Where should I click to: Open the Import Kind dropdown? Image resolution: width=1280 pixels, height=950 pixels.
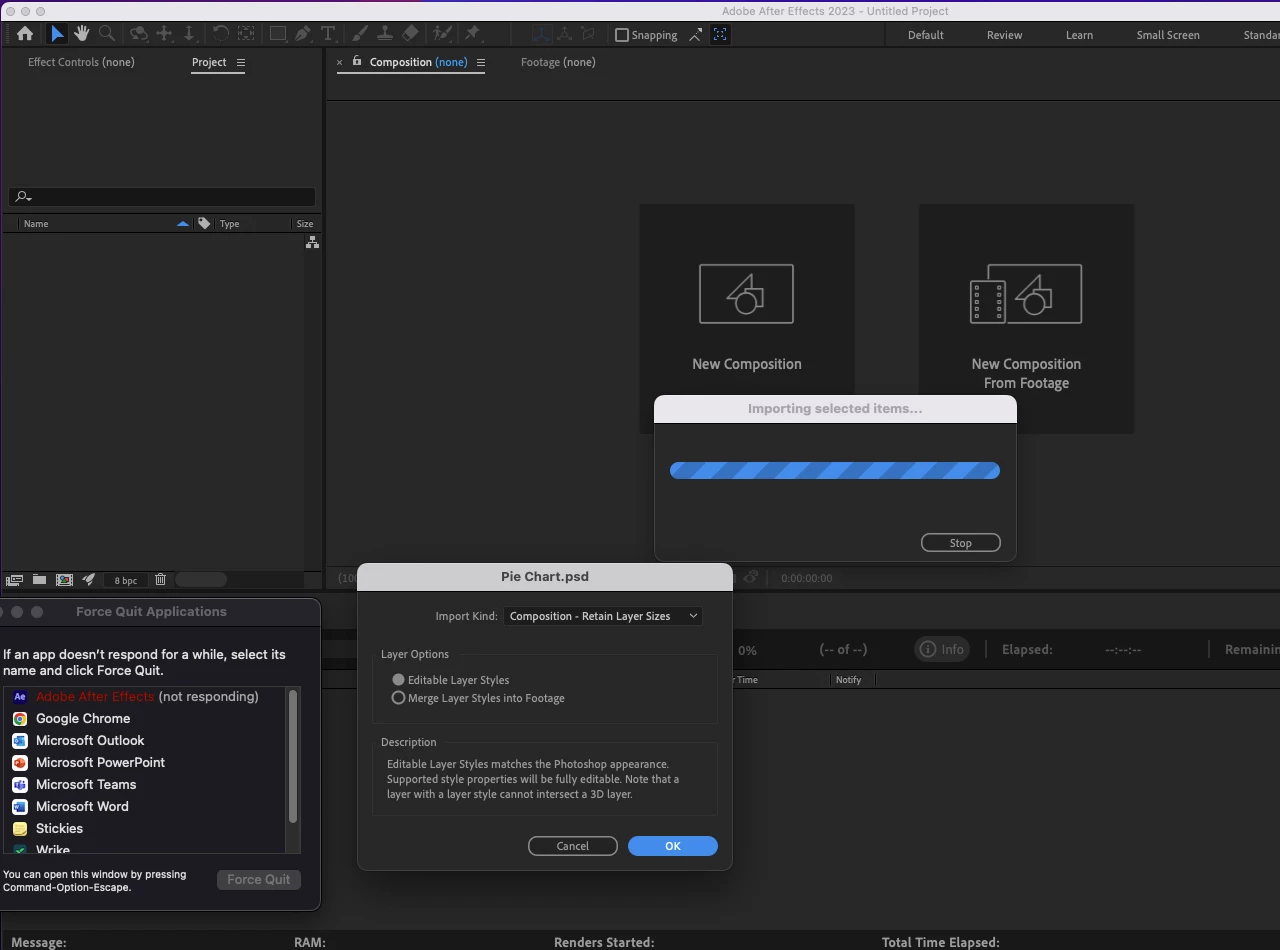click(603, 616)
